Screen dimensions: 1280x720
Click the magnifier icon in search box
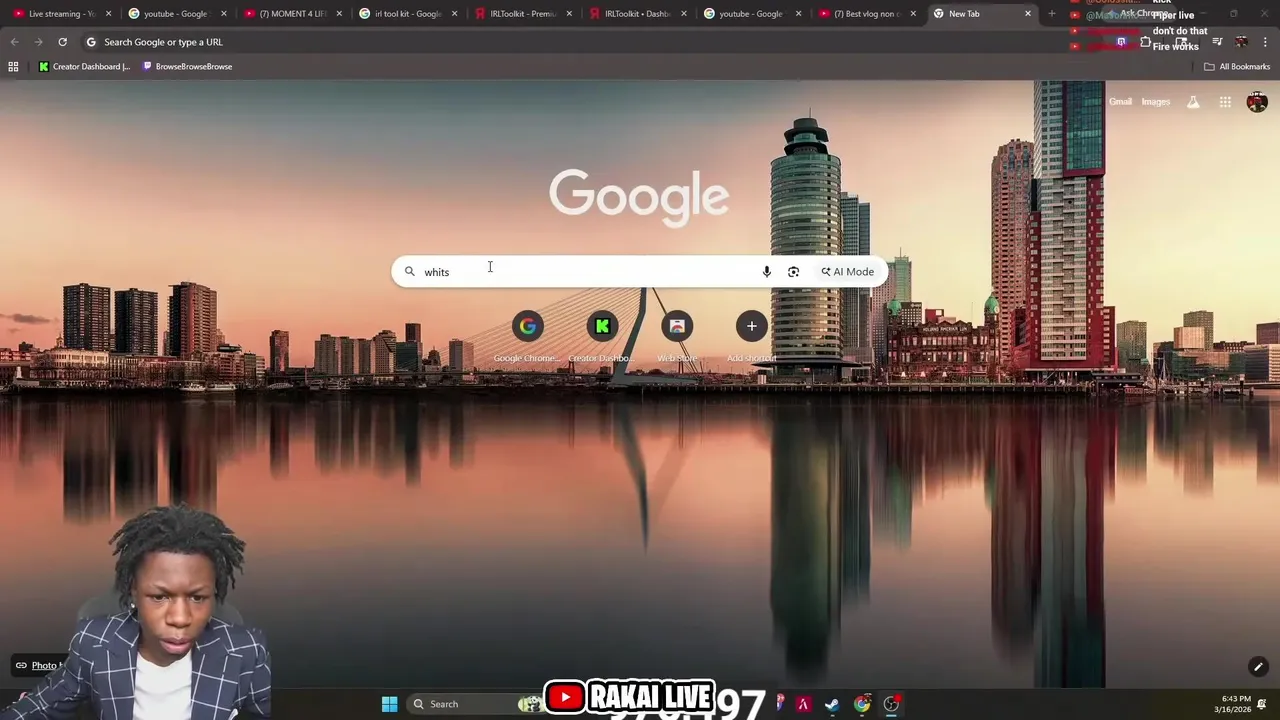(409, 272)
